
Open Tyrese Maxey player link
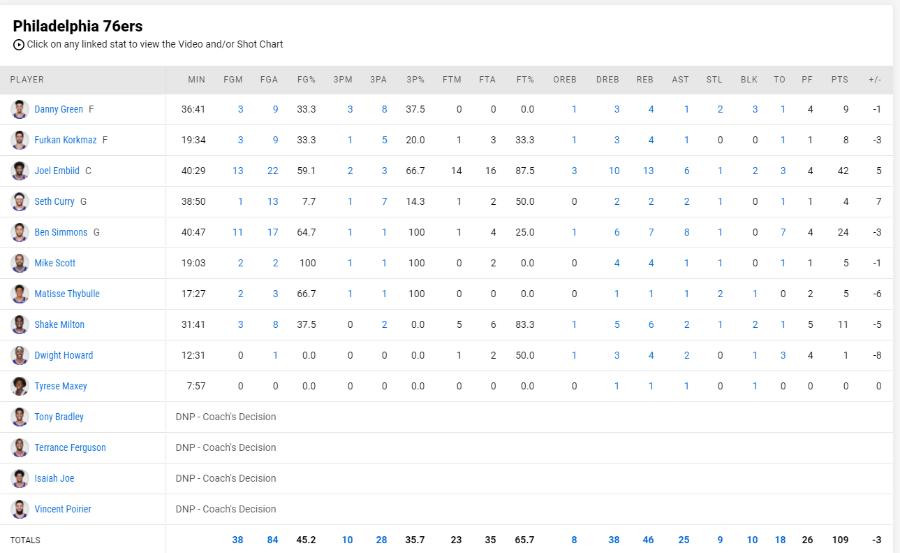click(x=61, y=386)
